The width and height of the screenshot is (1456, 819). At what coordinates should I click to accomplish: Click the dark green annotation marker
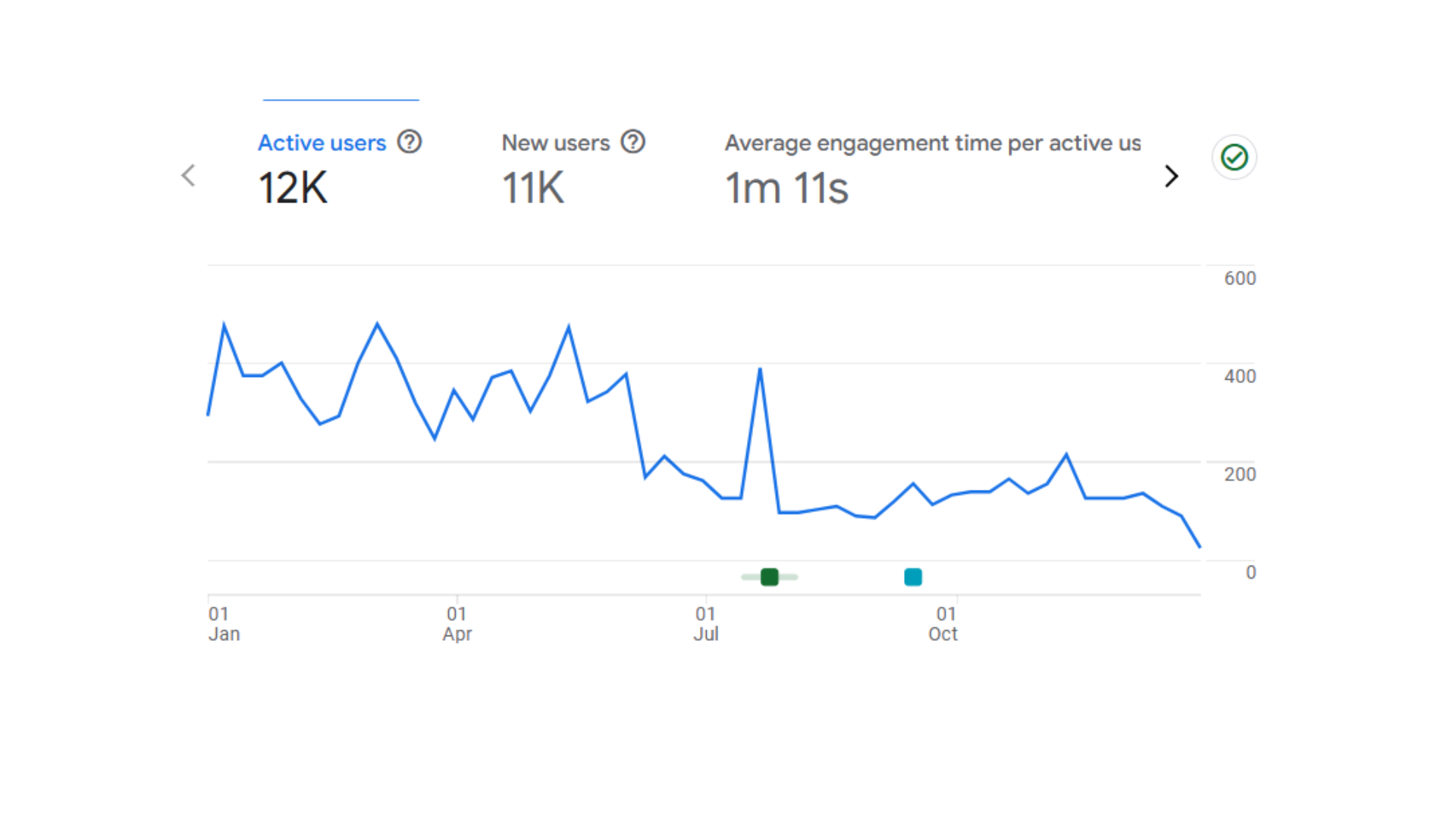769,577
